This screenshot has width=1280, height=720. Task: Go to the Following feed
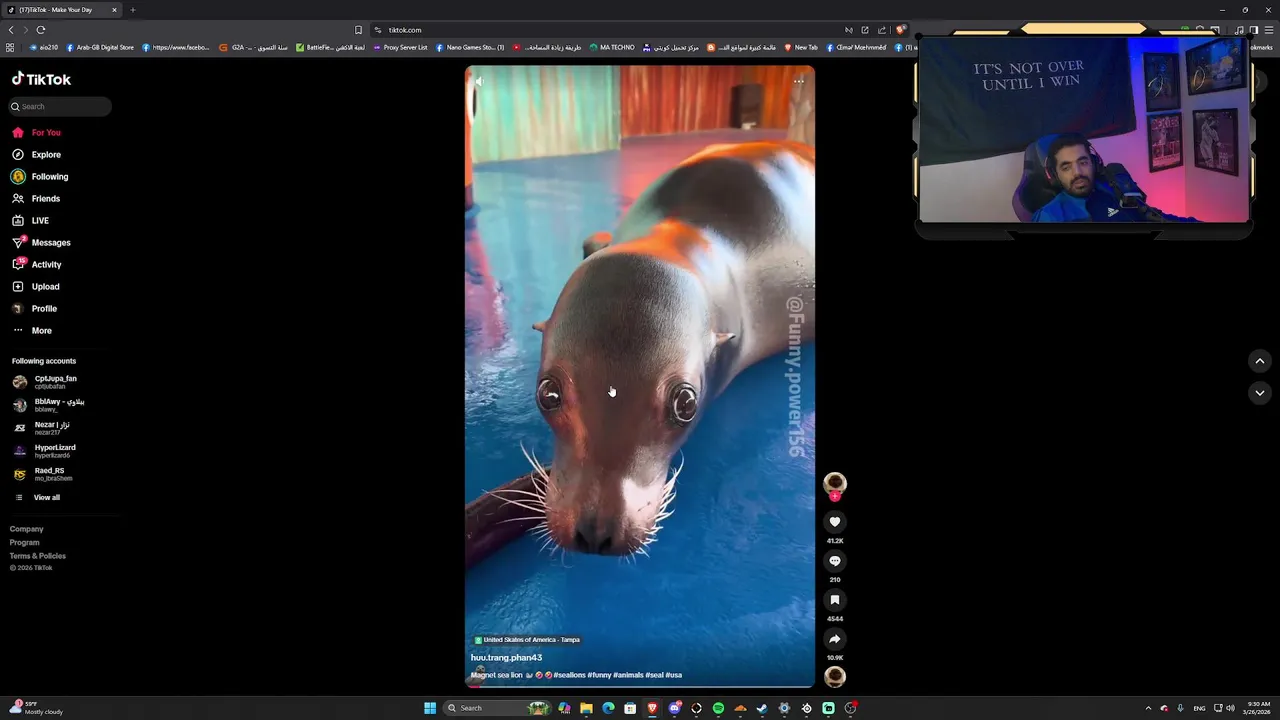click(x=40, y=177)
